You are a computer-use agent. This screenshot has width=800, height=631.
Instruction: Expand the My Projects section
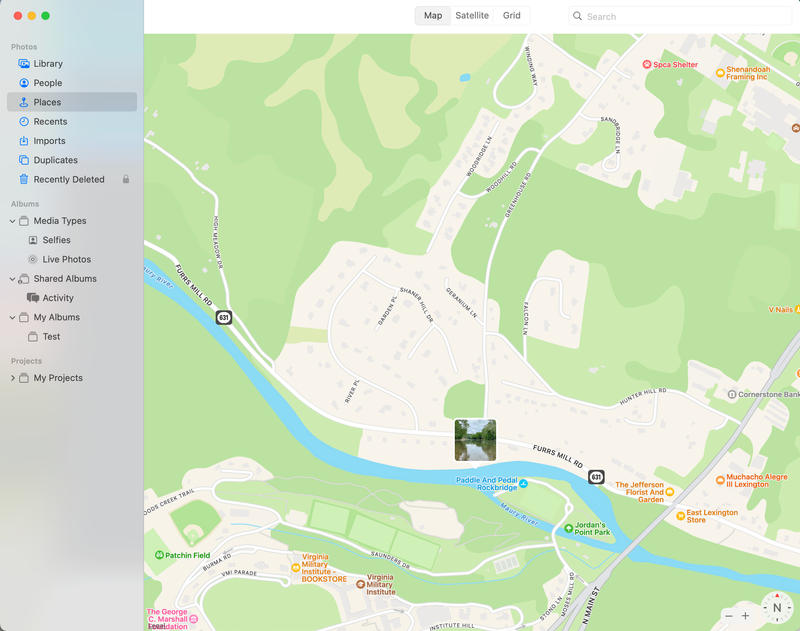[12, 378]
